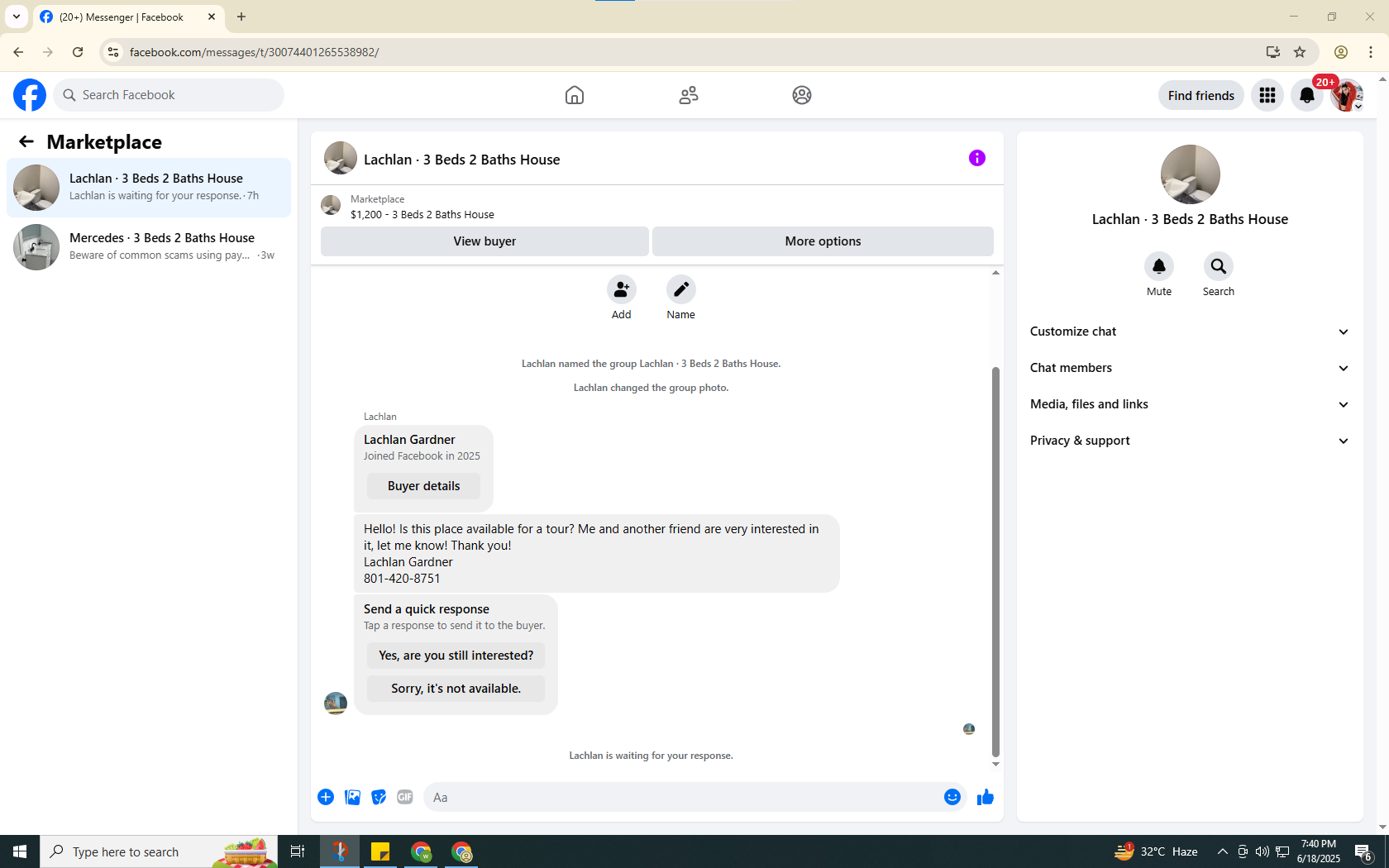Screen dimensions: 1389x868
Task: Add people to the chat
Action: 622,289
